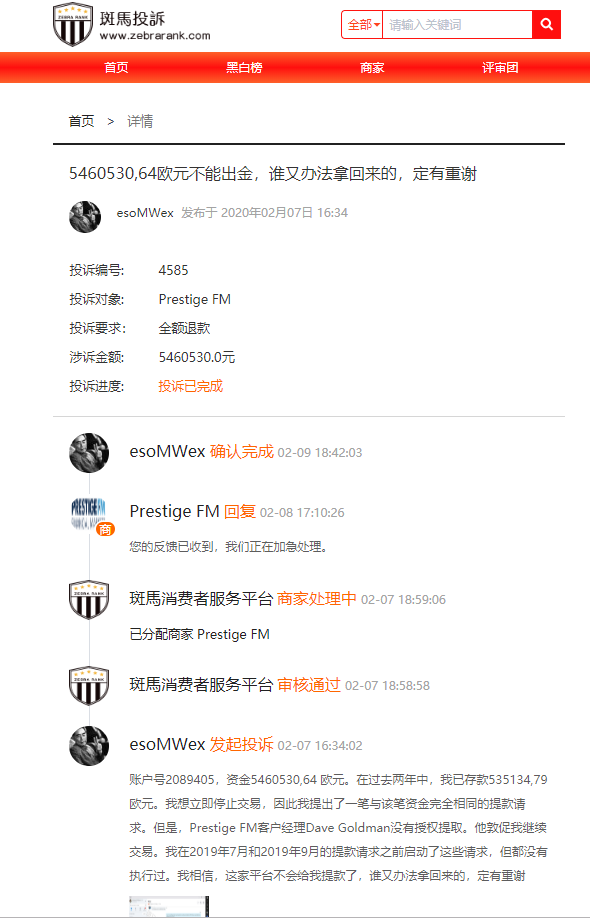
Task: Click the shield avatar at 审核通过
Action: coord(89,685)
